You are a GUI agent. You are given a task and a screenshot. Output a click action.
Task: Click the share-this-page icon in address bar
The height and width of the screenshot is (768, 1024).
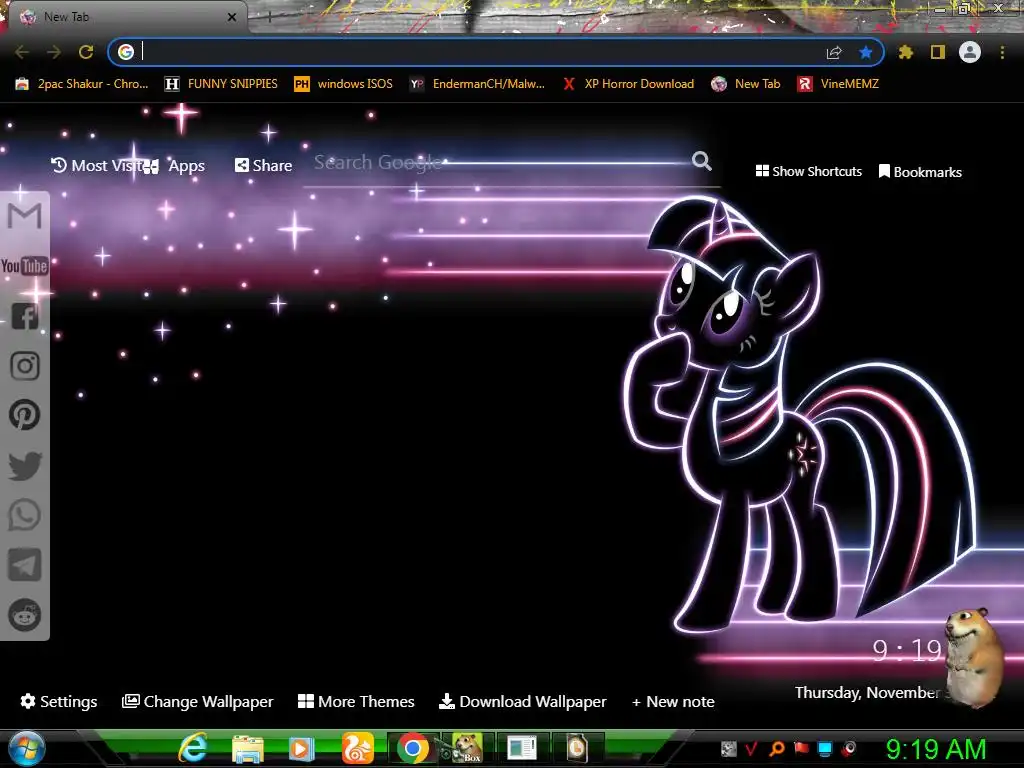[x=834, y=52]
